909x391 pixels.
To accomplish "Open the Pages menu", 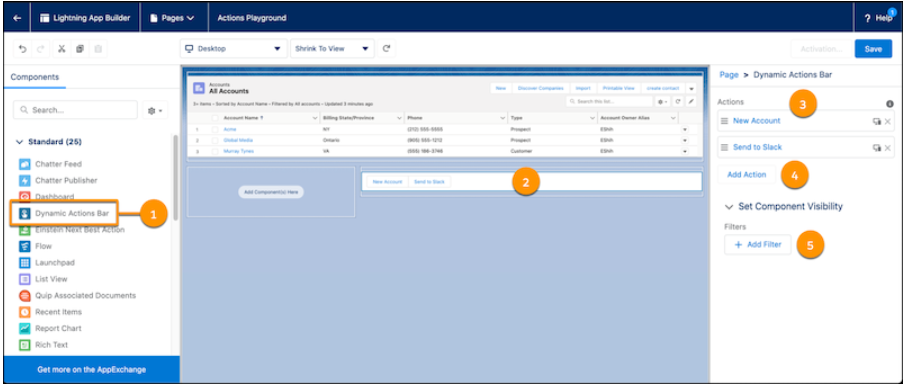I will [172, 18].
